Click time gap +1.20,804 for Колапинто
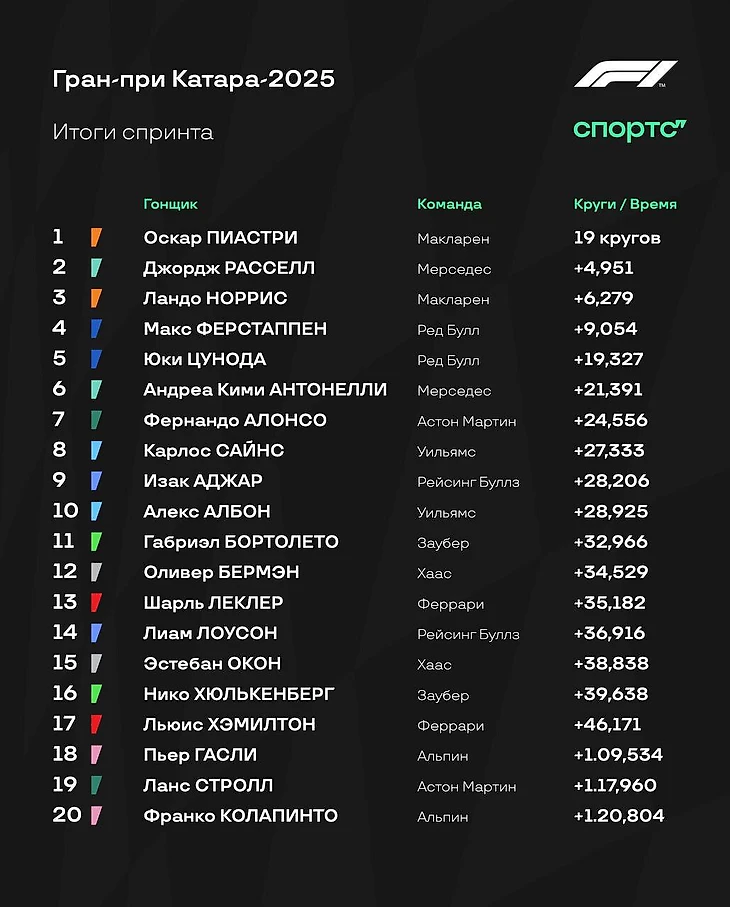 619,816
